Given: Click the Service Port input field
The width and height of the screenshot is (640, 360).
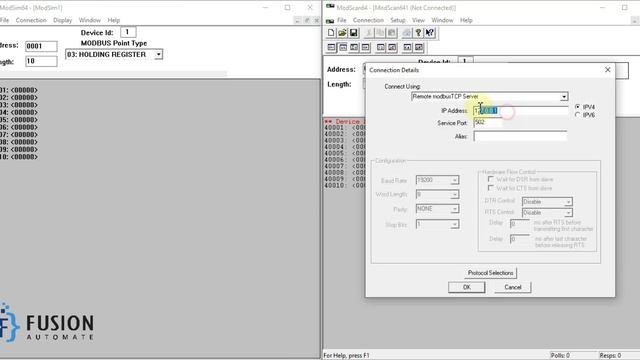Looking at the screenshot, I should 488,122.
